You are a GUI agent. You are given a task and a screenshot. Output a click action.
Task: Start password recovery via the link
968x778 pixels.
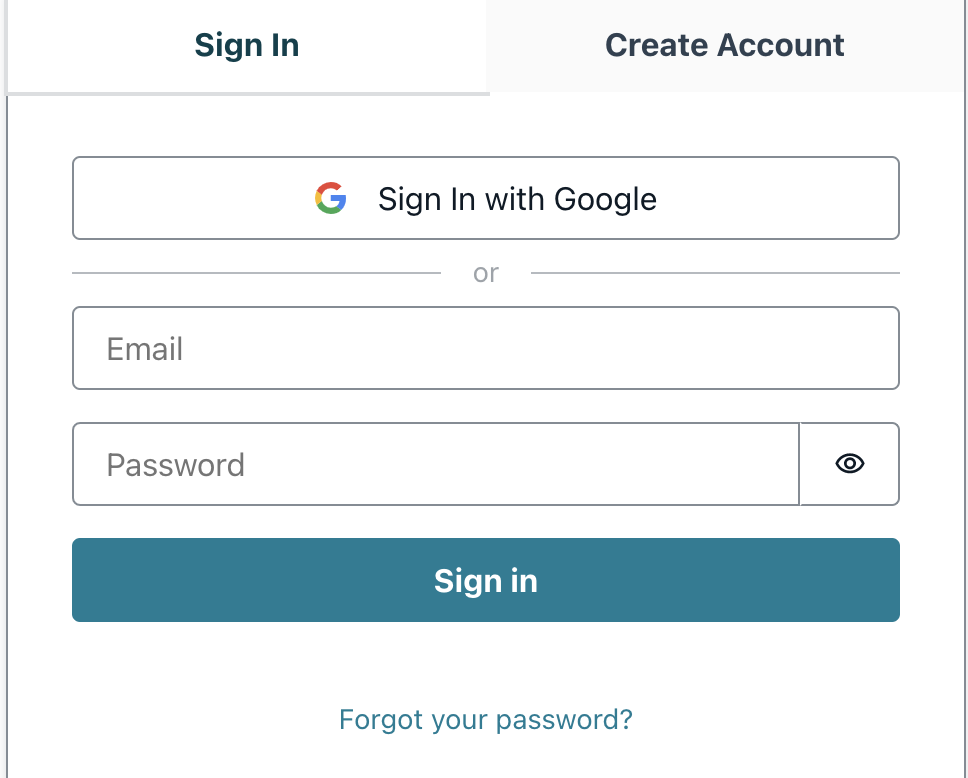(486, 719)
